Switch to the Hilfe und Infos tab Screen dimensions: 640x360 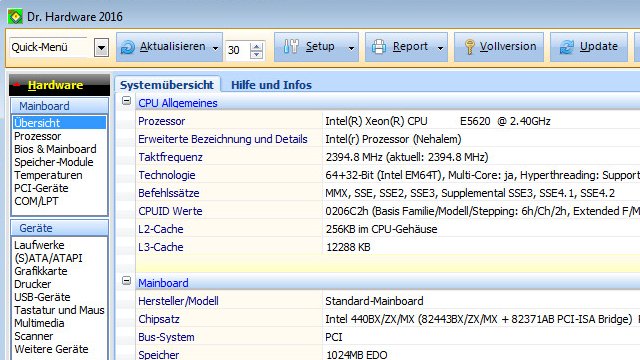(271, 84)
